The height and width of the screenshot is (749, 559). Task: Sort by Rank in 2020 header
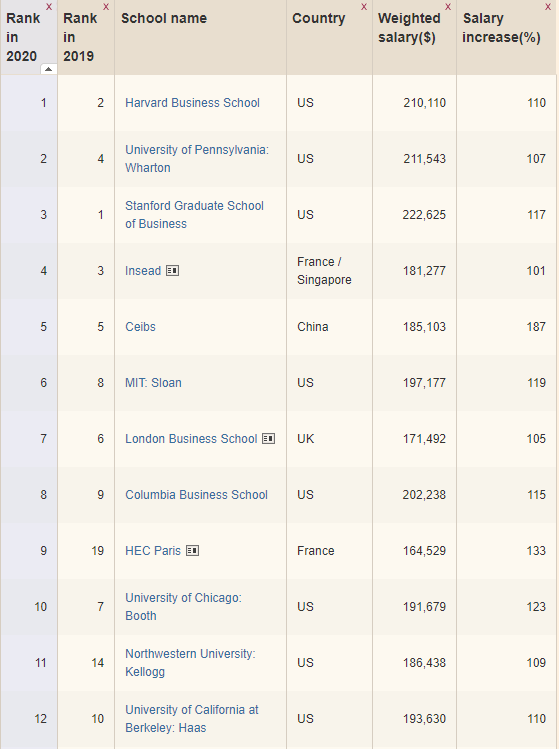tap(22, 37)
